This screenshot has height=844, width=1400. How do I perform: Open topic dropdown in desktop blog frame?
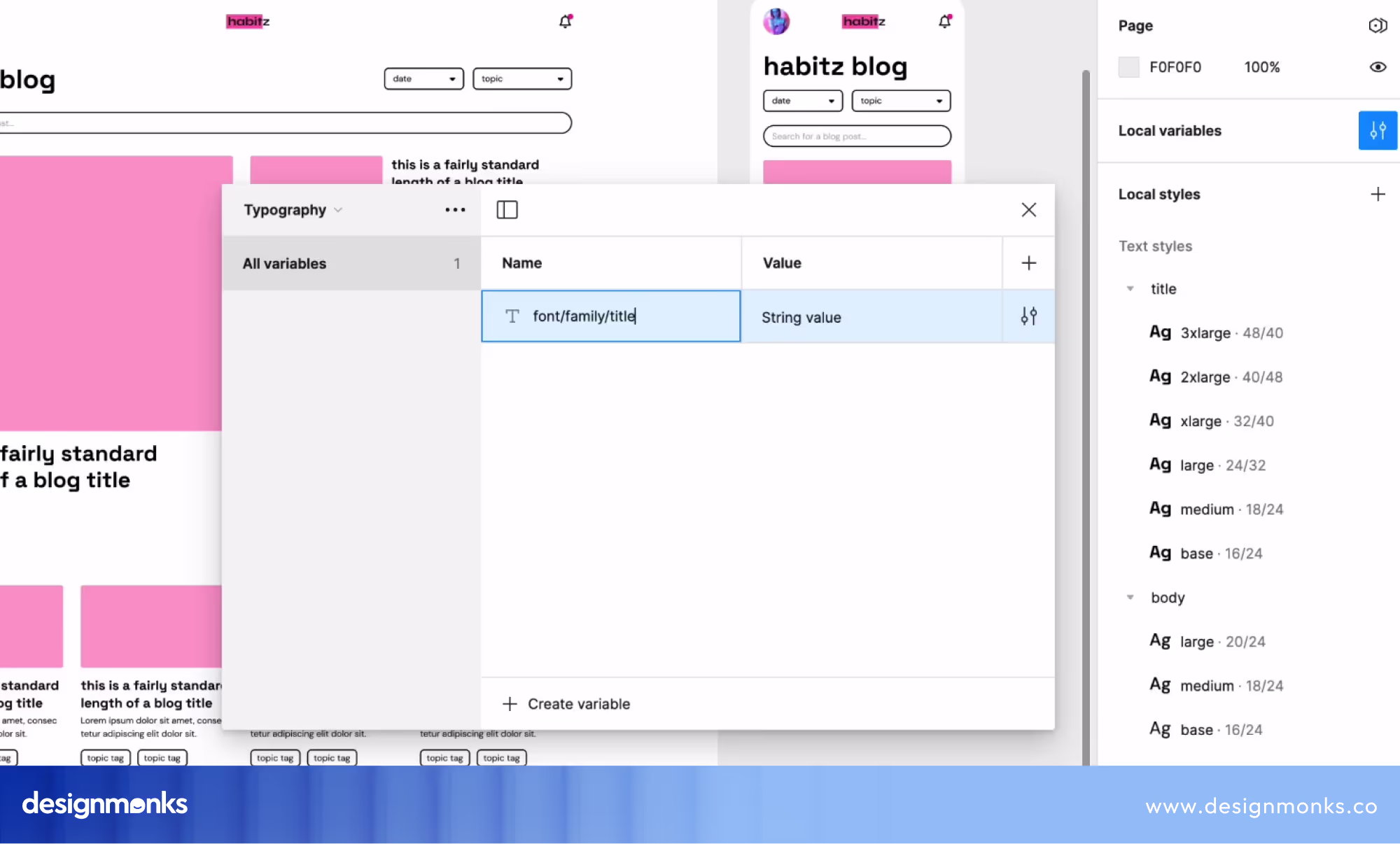(522, 78)
